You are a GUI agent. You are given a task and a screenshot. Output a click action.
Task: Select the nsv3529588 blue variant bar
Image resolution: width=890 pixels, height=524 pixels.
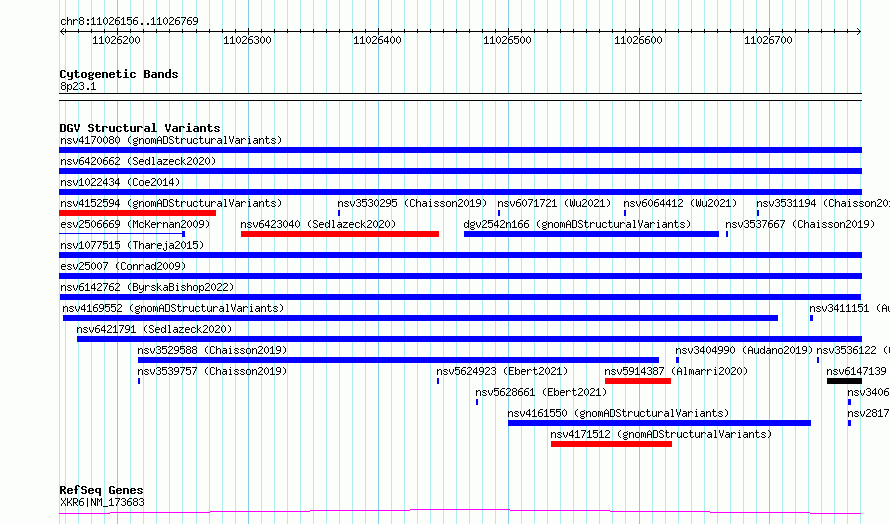click(x=398, y=360)
